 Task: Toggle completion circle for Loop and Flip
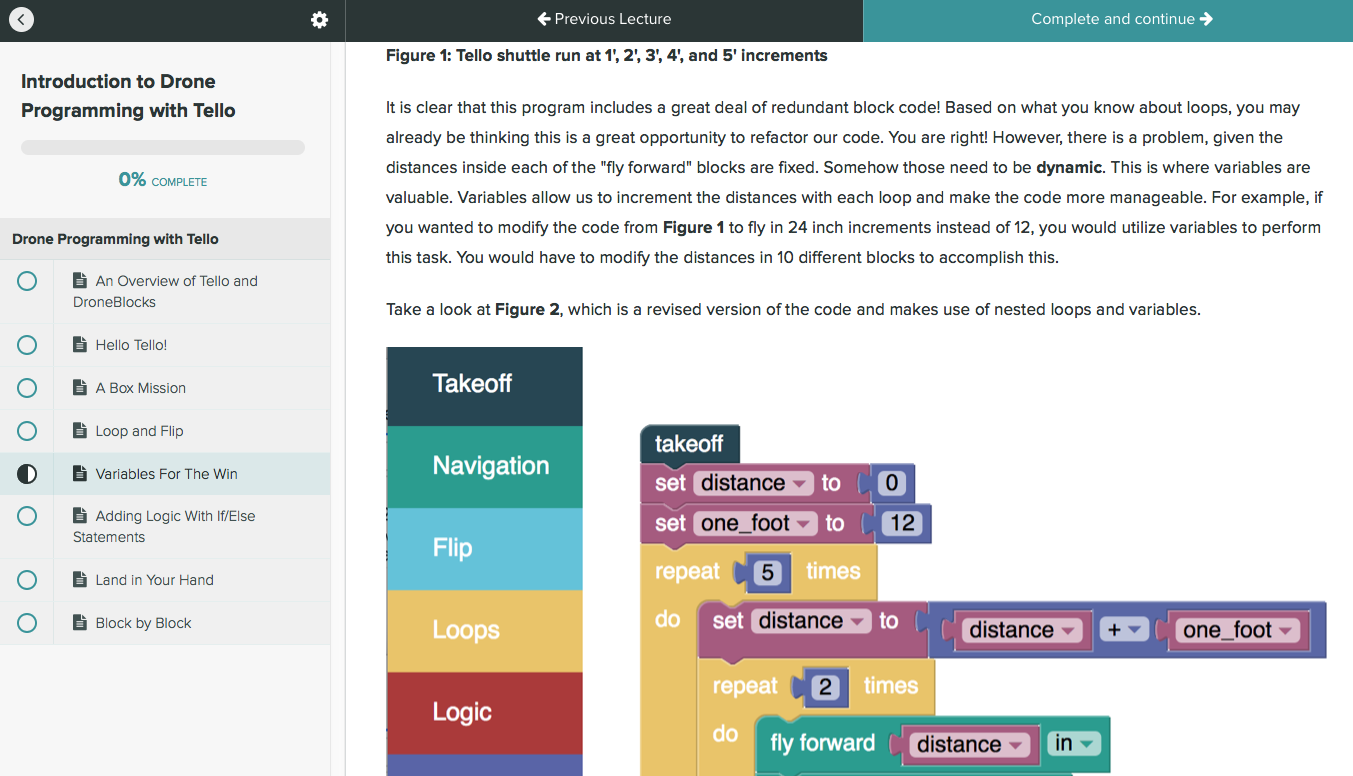(x=27, y=431)
